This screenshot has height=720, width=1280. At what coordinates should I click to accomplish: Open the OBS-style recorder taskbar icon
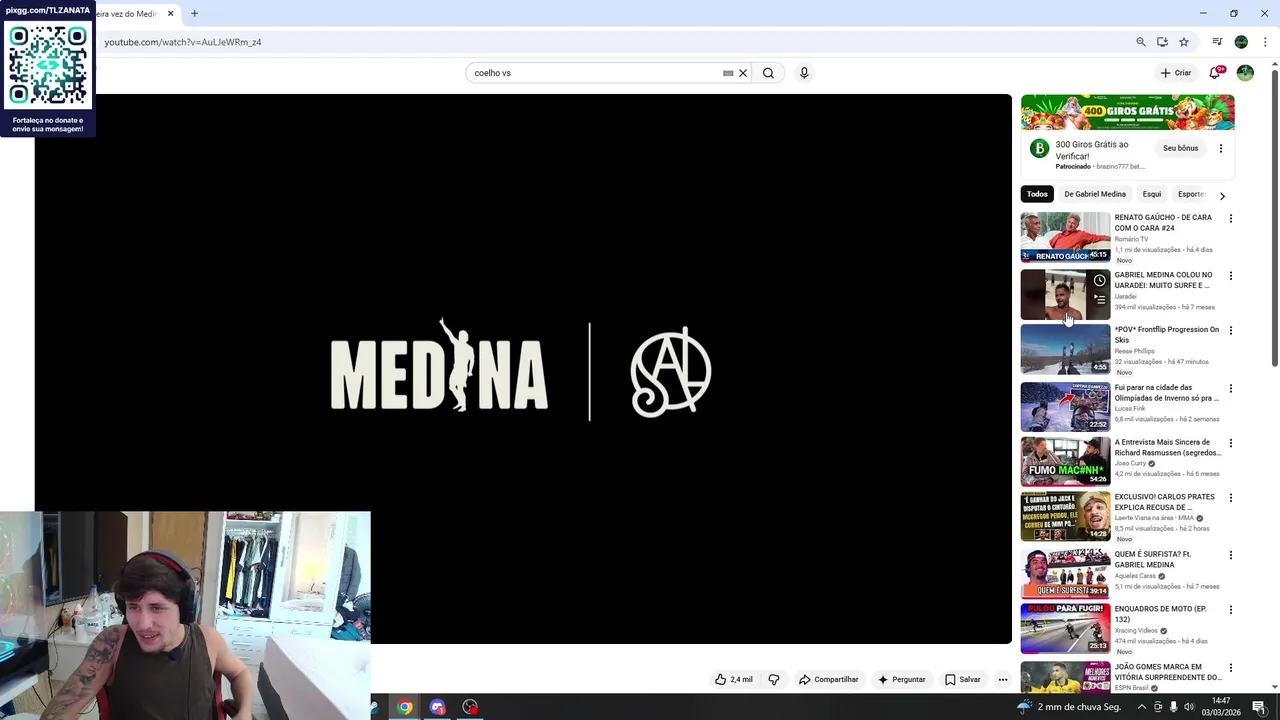coord(470,707)
